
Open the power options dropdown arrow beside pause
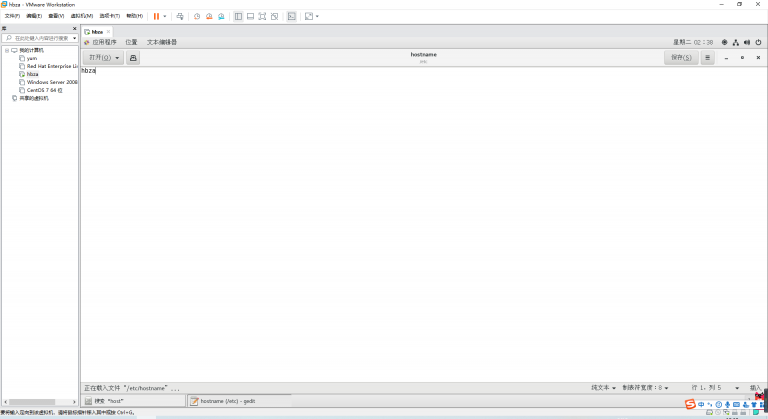165,16
